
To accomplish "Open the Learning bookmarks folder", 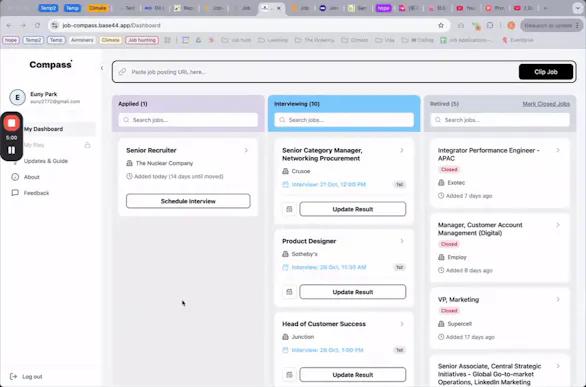I will point(273,40).
